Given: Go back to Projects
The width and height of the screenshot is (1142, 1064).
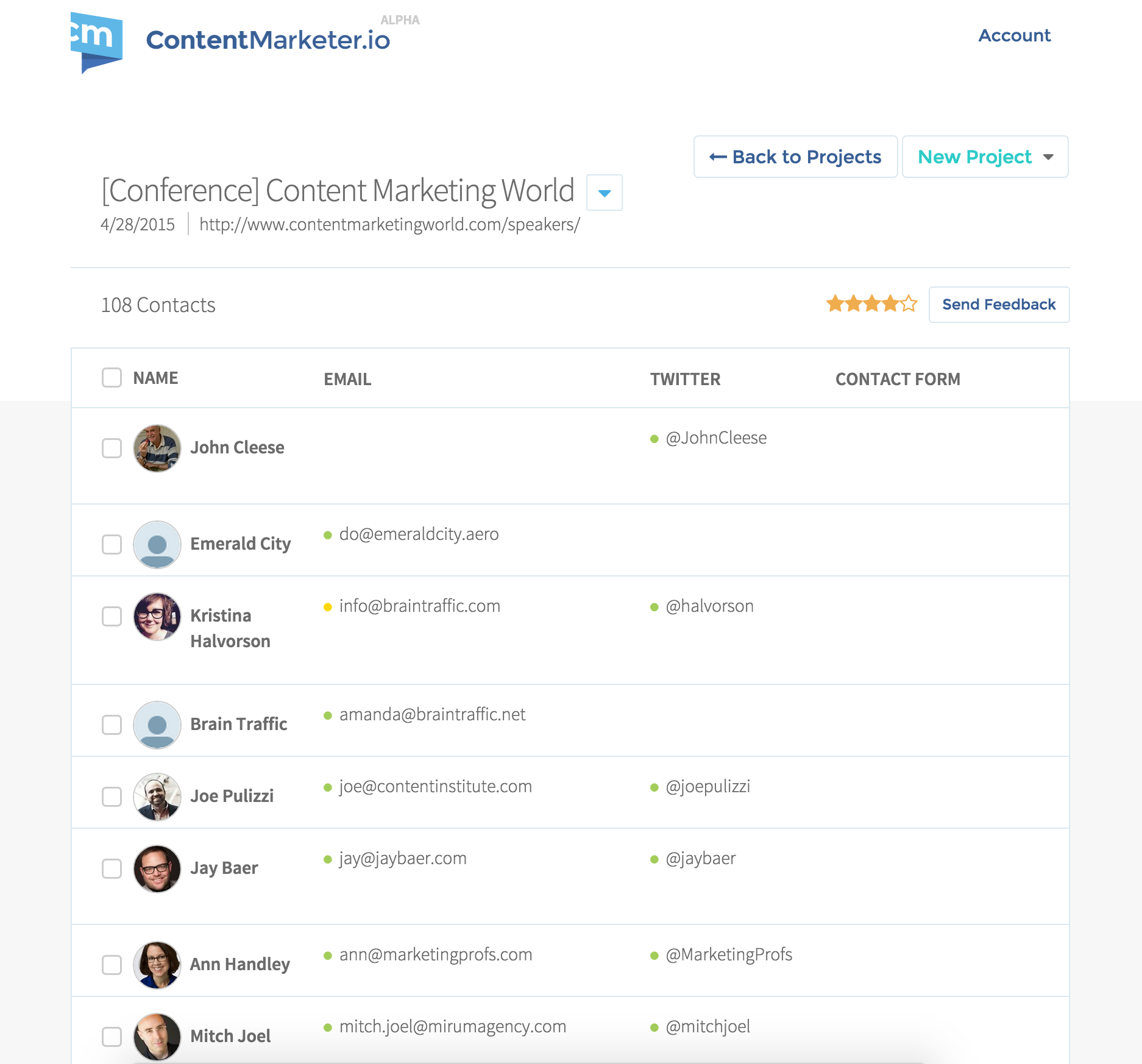Looking at the screenshot, I should pos(795,157).
